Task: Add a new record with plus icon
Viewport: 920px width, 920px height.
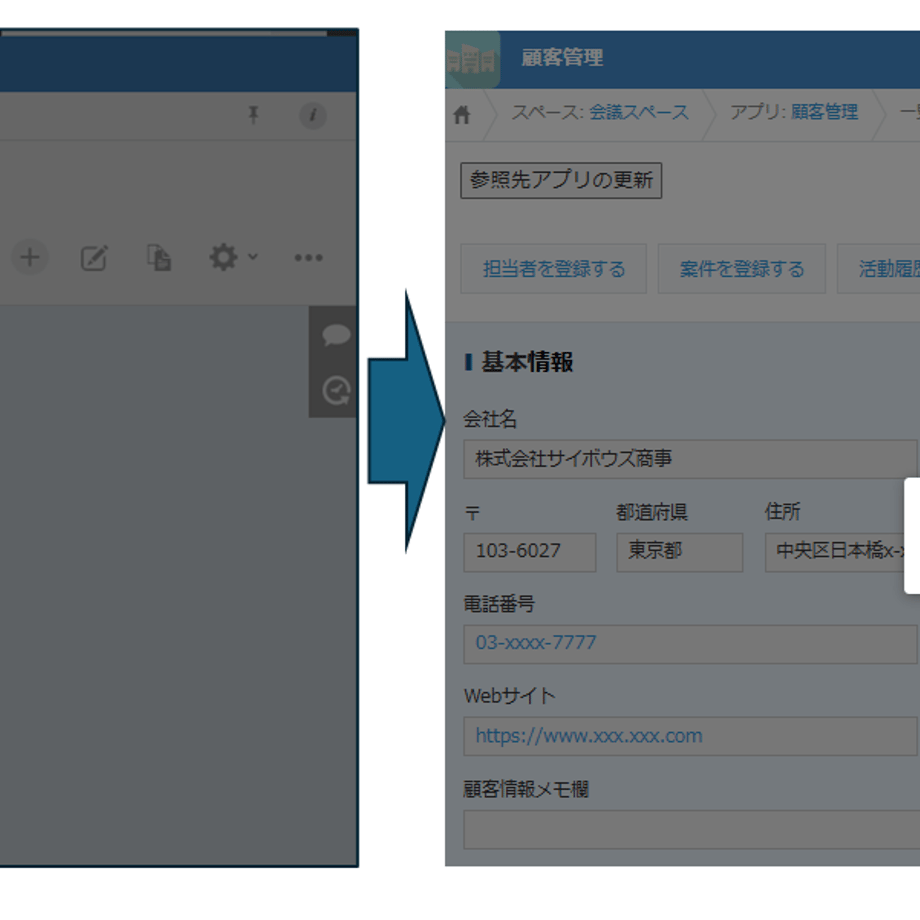Action: click(30, 257)
